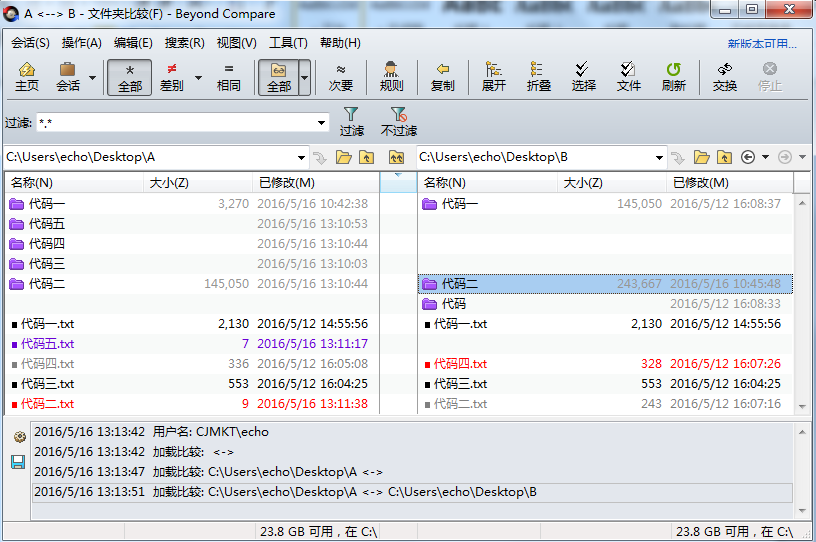This screenshot has height=542, width=816.
Task: Select 代码五.txt in the left pane
Action: point(192,344)
